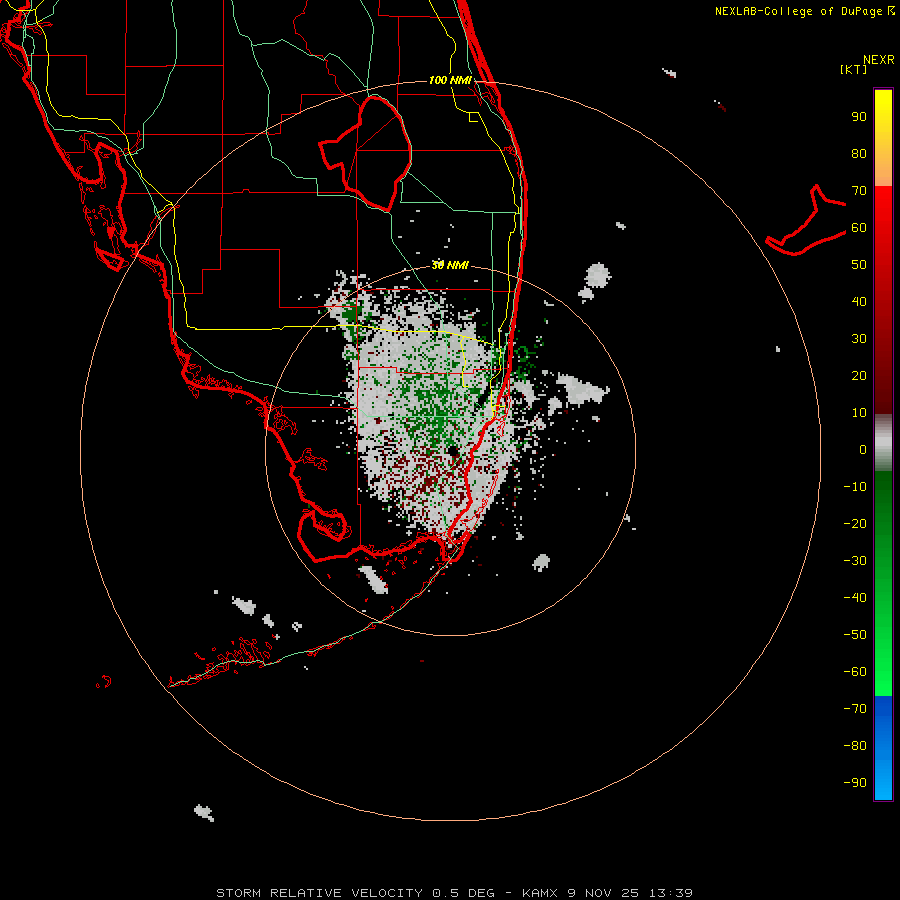Click the -90 value on velocity scale
The image size is (900, 900).
(855, 783)
